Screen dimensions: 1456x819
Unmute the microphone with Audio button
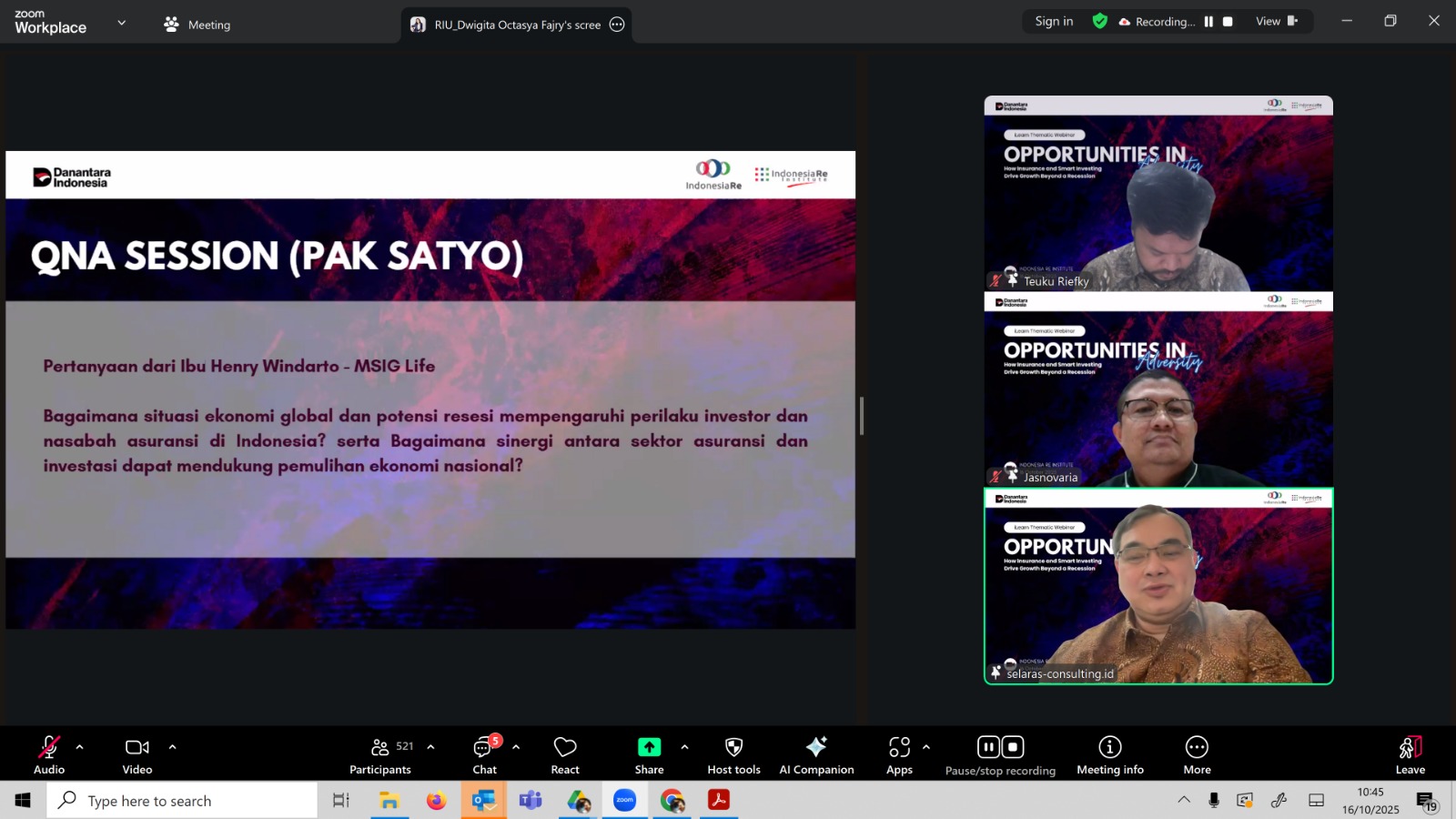(49, 755)
